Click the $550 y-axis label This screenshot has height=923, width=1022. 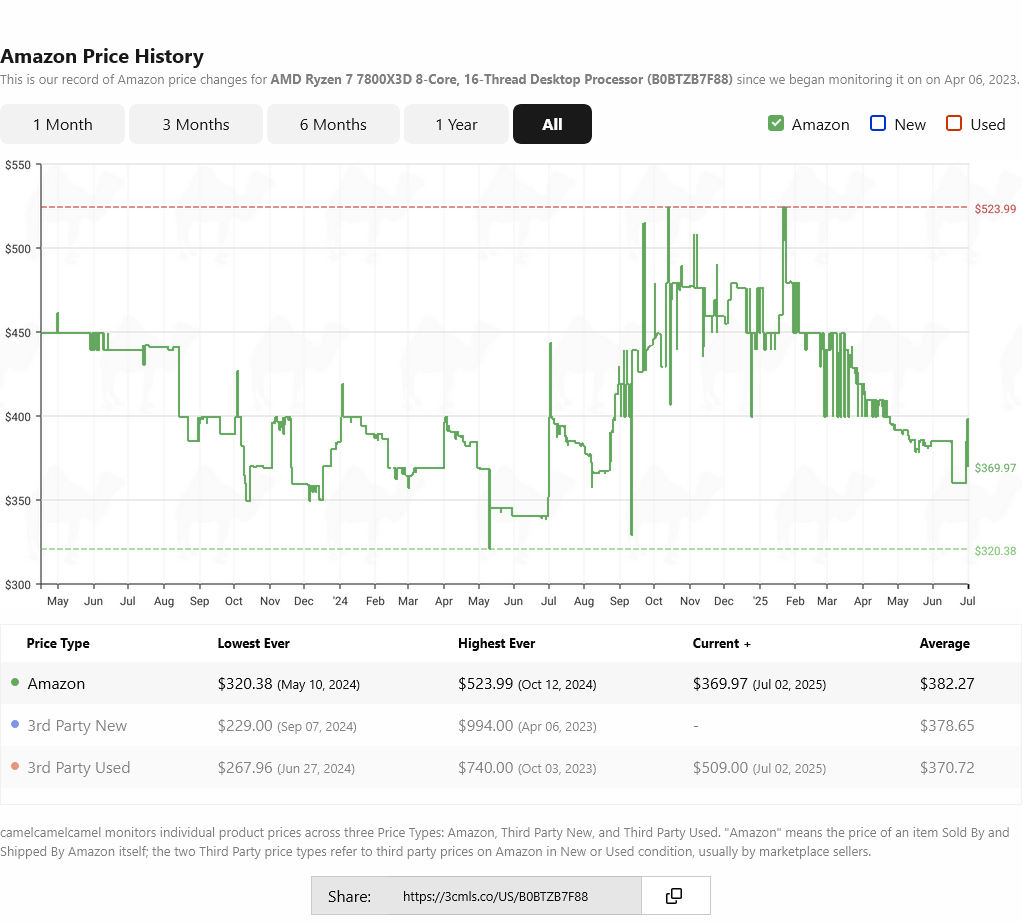point(18,165)
